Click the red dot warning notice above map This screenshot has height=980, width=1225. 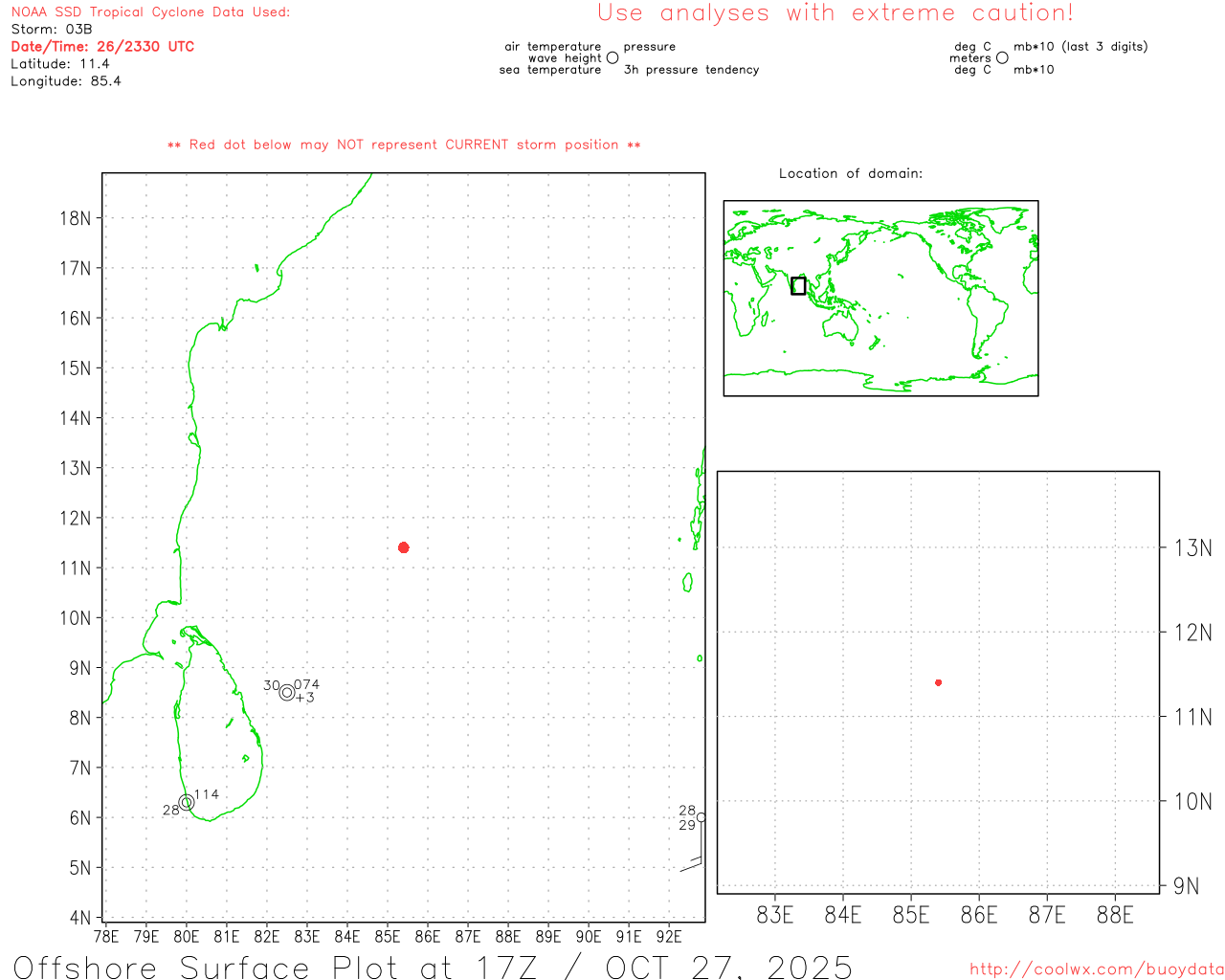[x=404, y=145]
